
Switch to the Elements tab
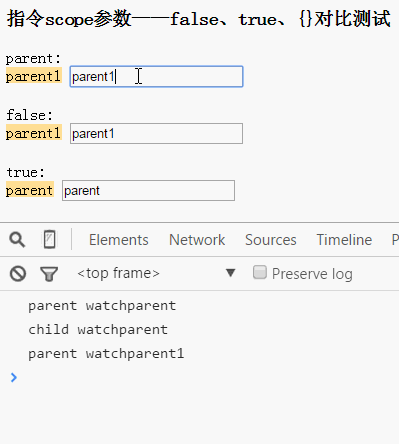(x=119, y=240)
